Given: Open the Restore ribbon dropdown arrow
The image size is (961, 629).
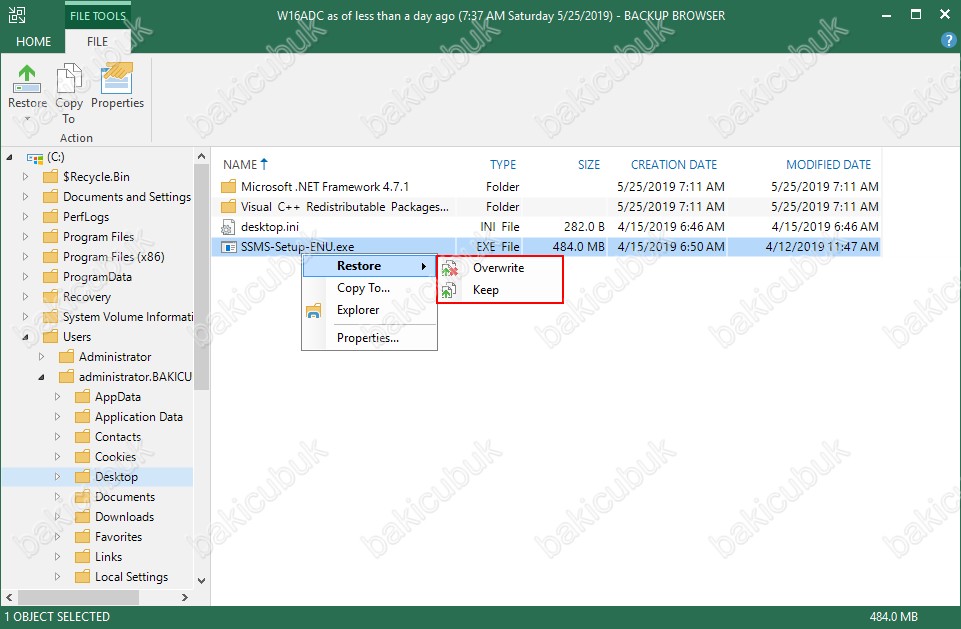Looking at the screenshot, I should [27, 118].
